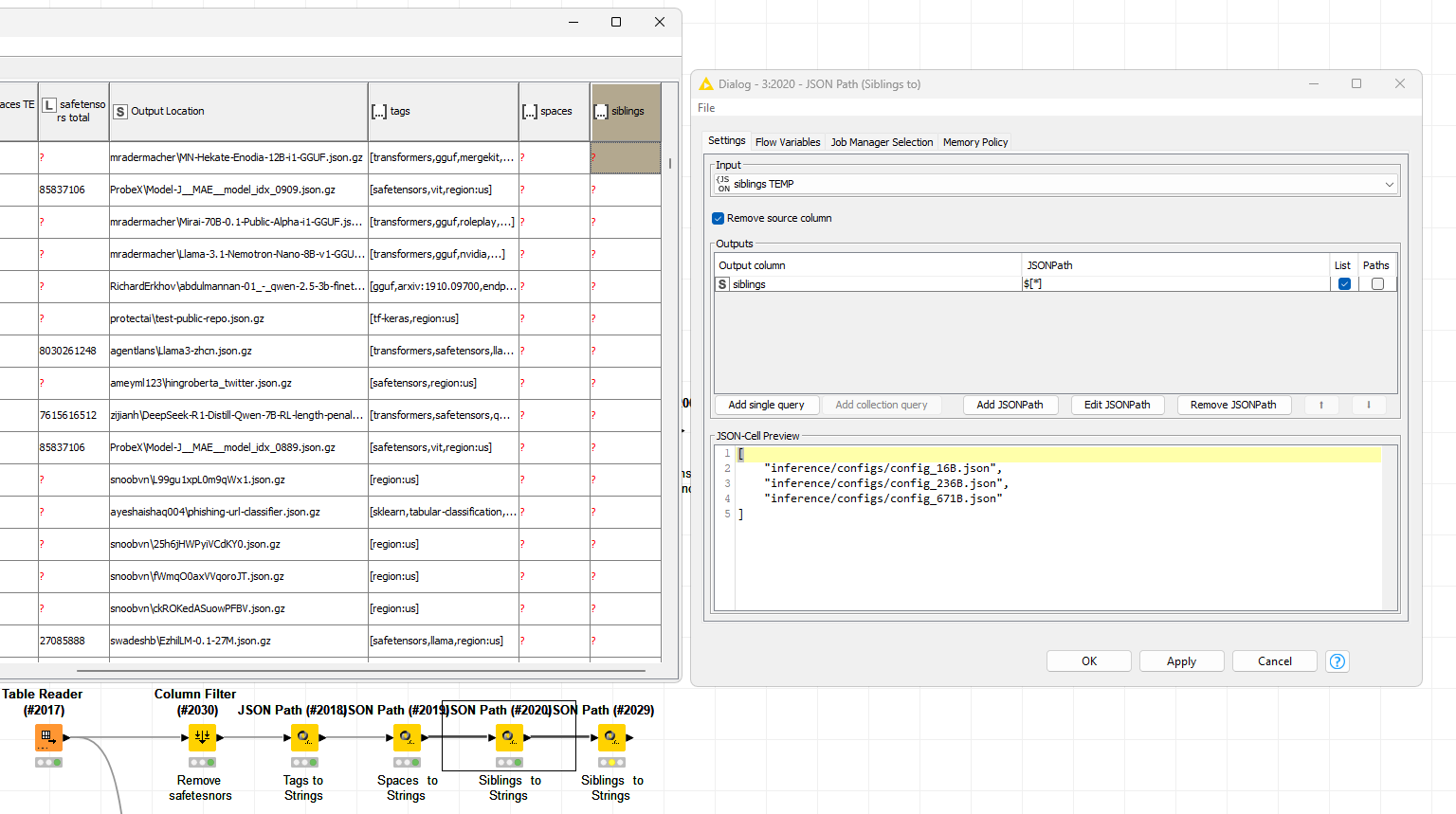Click the Table Reader node icon
This screenshot has width=1456, height=814.
[48, 736]
